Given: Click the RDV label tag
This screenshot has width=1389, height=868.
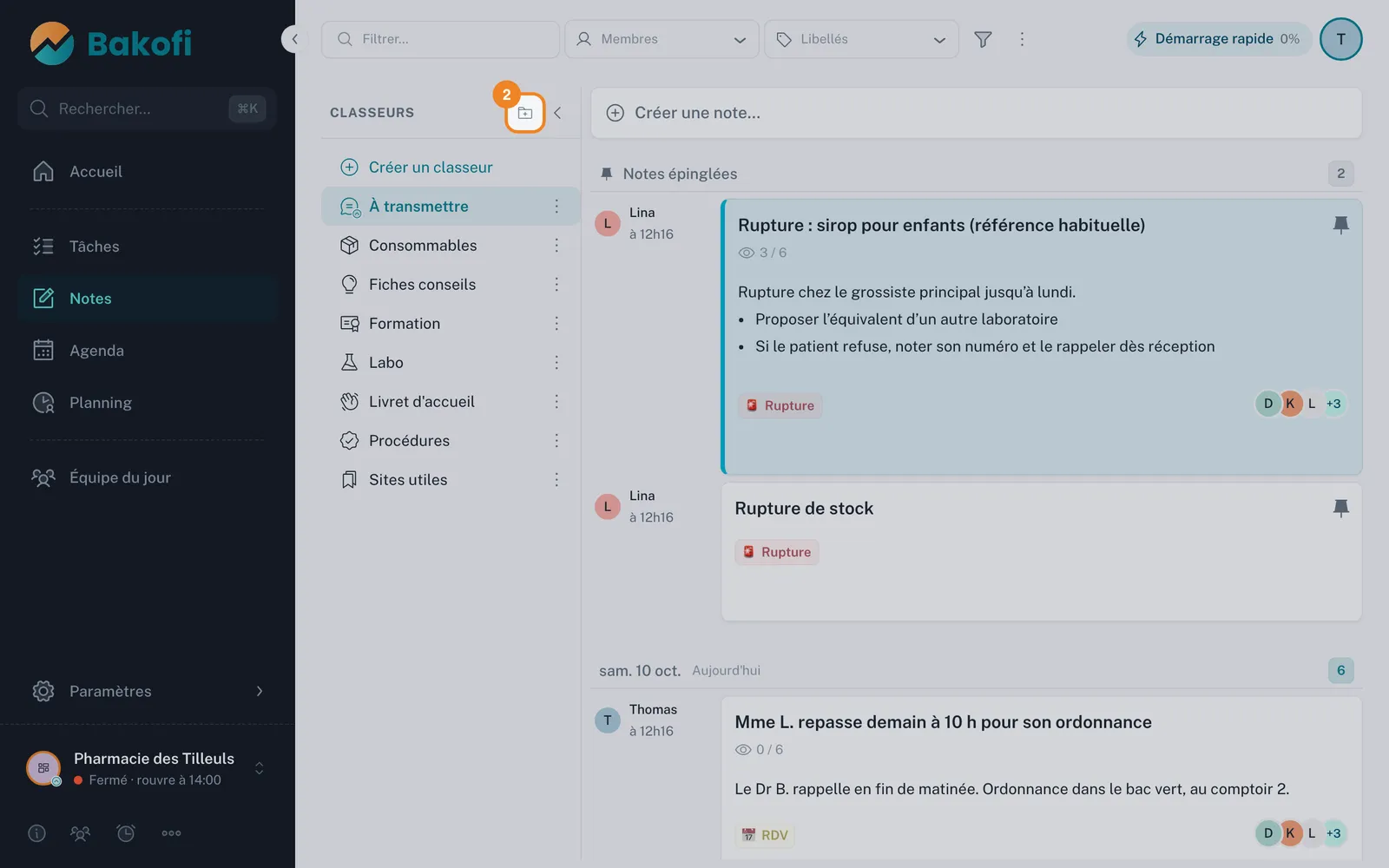Looking at the screenshot, I should click(764, 835).
